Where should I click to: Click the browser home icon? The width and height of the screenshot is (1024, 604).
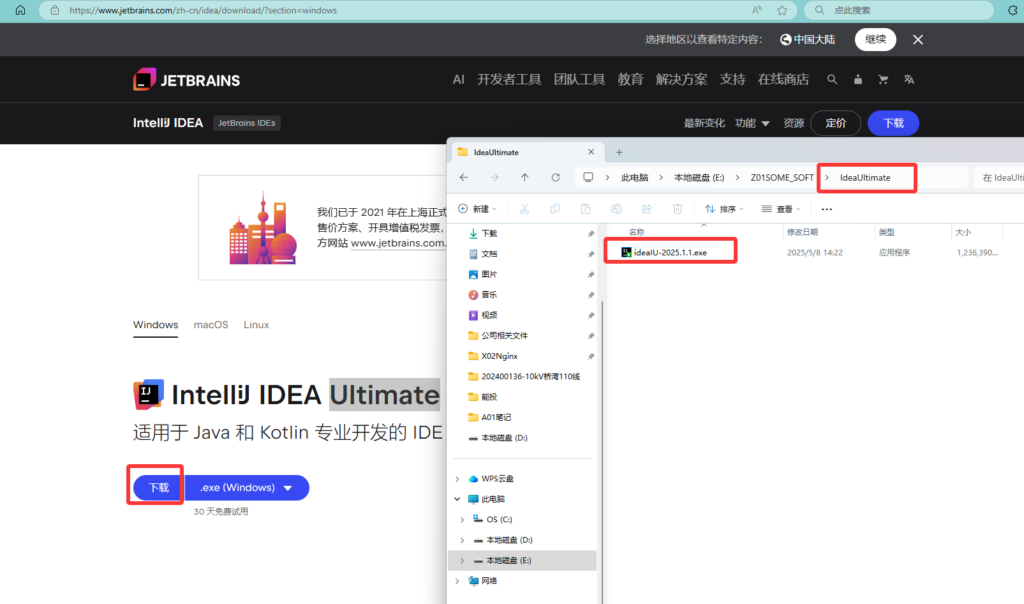[20, 10]
